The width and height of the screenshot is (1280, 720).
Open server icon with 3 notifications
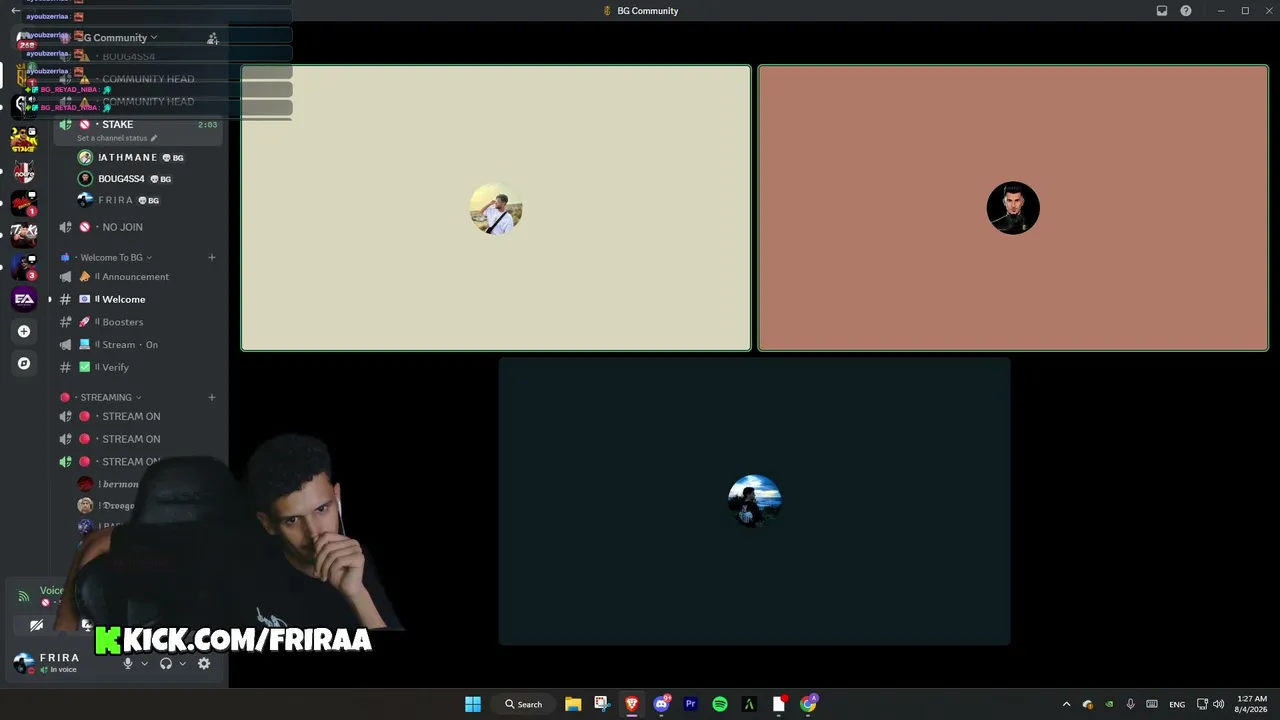click(24, 267)
